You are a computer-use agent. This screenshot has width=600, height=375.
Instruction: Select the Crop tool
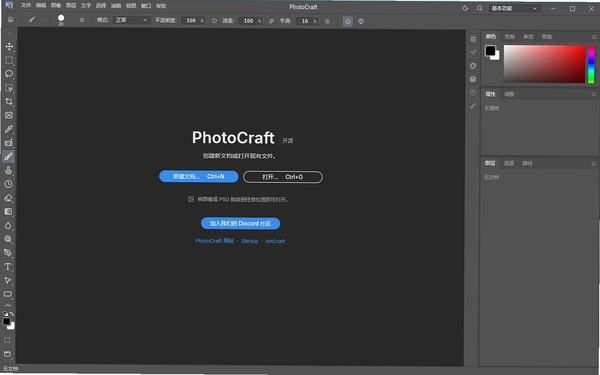[x=9, y=101]
